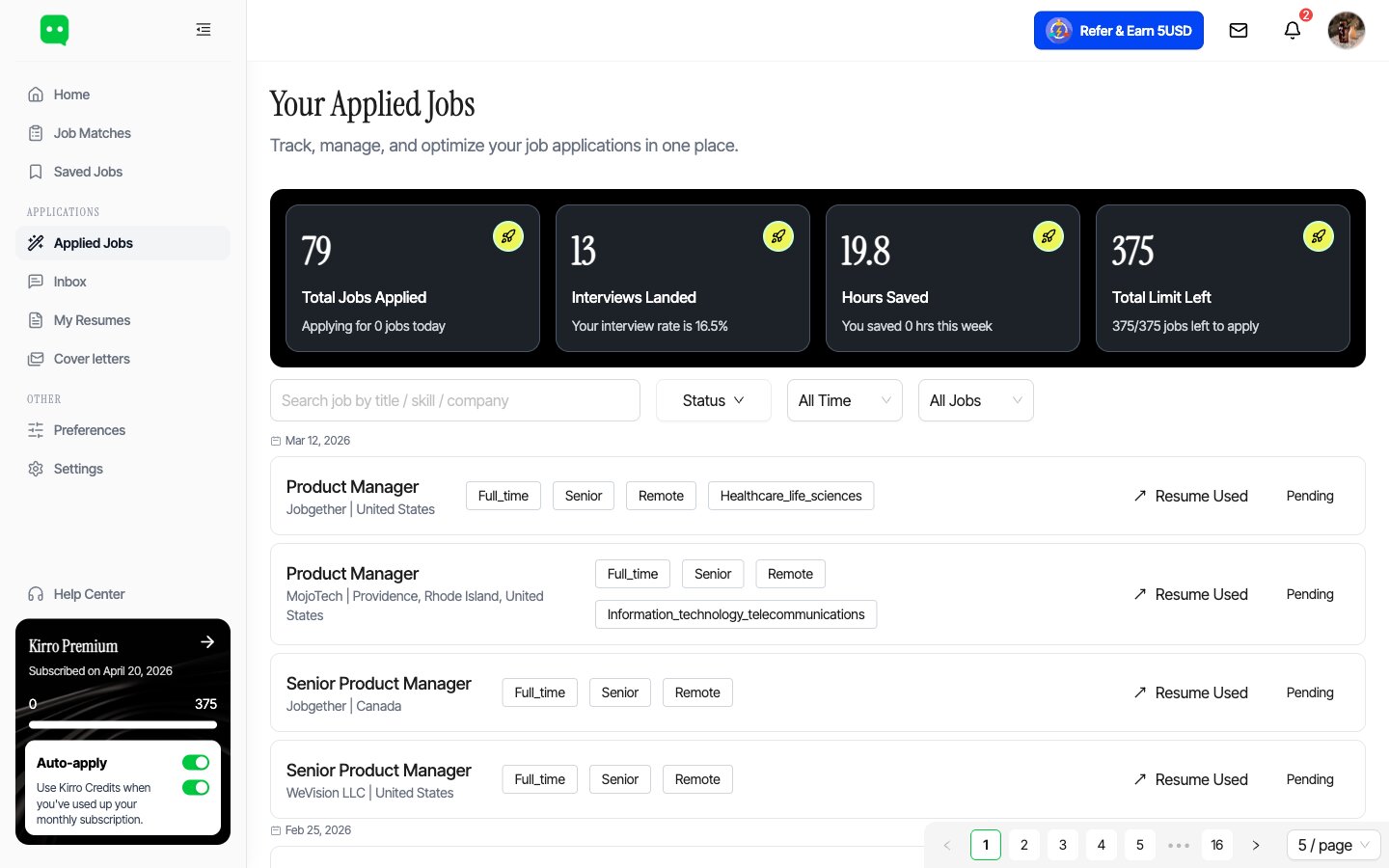
Task: Go to Home in sidebar
Action: point(123,95)
